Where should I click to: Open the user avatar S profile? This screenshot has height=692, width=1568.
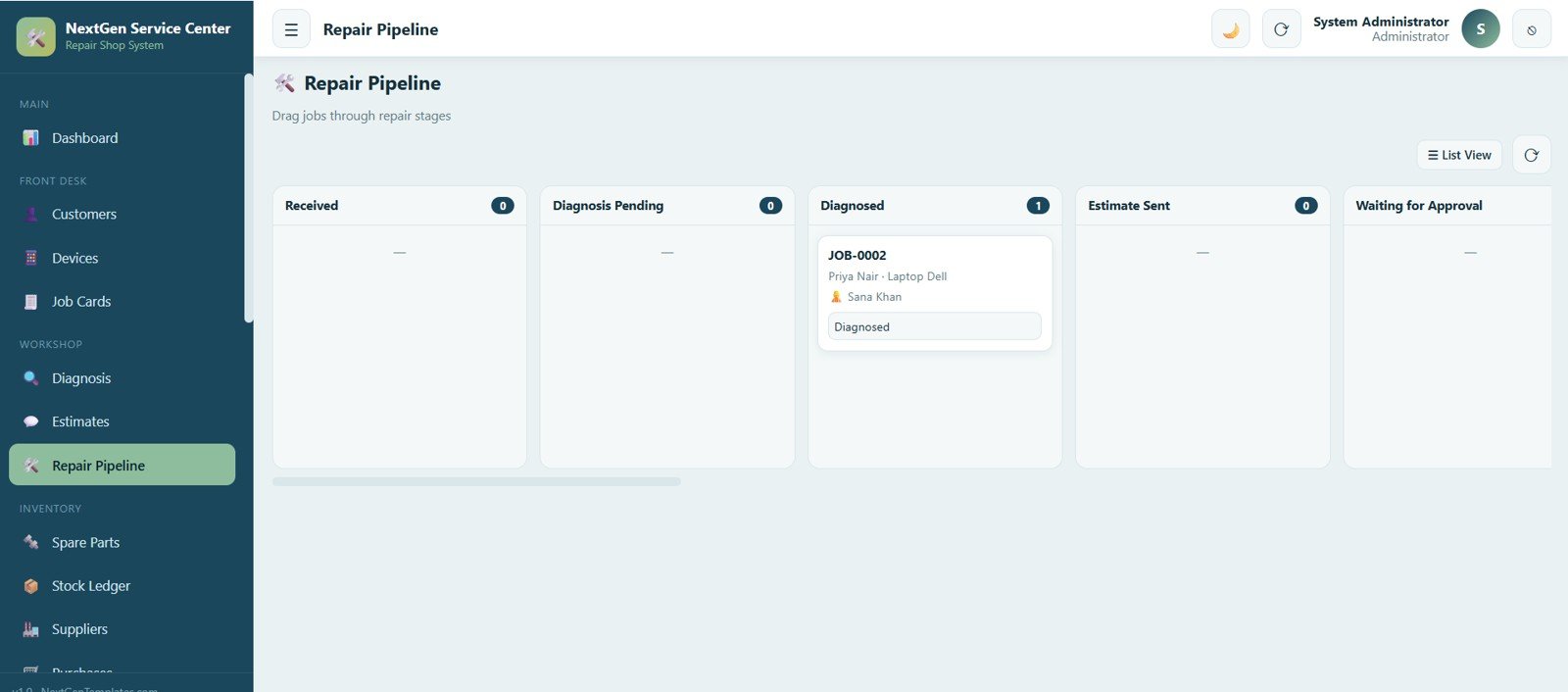pyautogui.click(x=1481, y=29)
